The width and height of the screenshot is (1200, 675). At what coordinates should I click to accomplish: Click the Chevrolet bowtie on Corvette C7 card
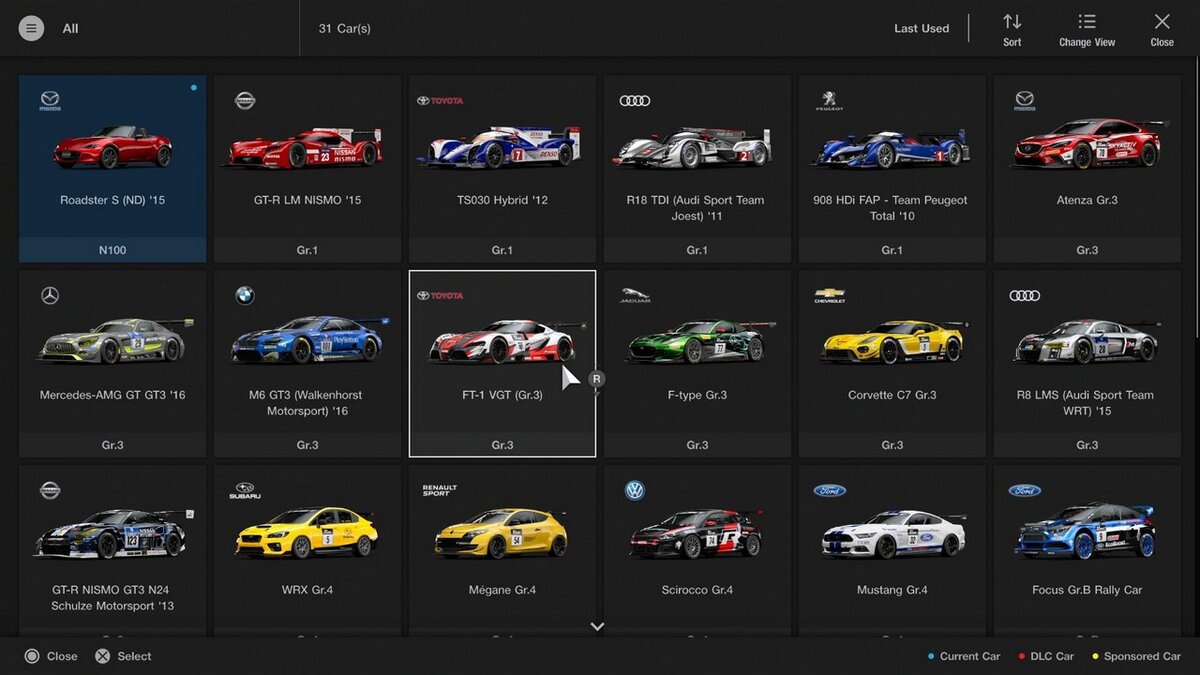coord(829,295)
